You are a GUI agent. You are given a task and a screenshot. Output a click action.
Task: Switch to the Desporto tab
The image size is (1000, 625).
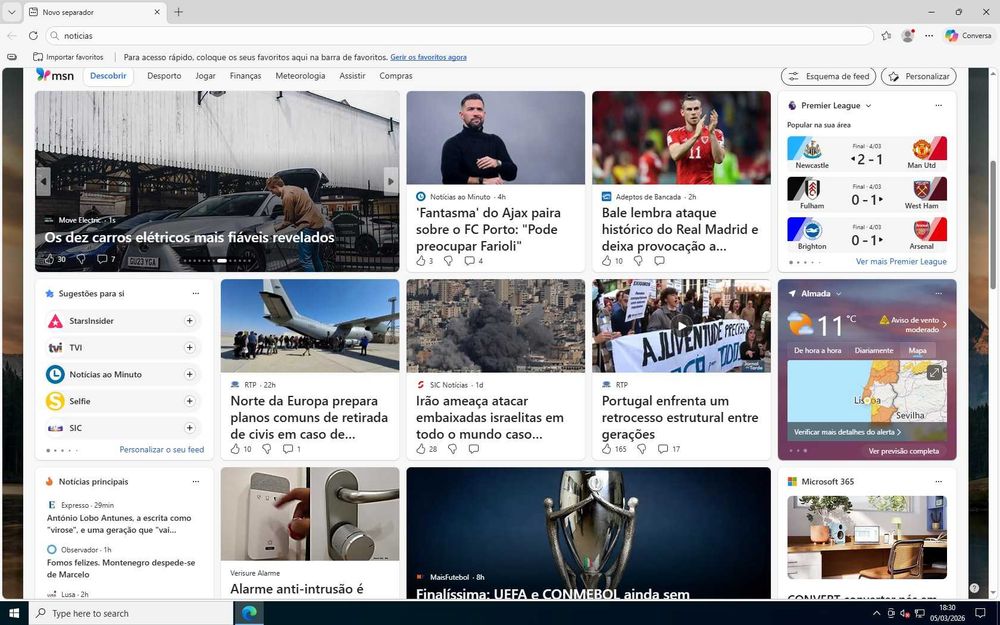[164, 76]
